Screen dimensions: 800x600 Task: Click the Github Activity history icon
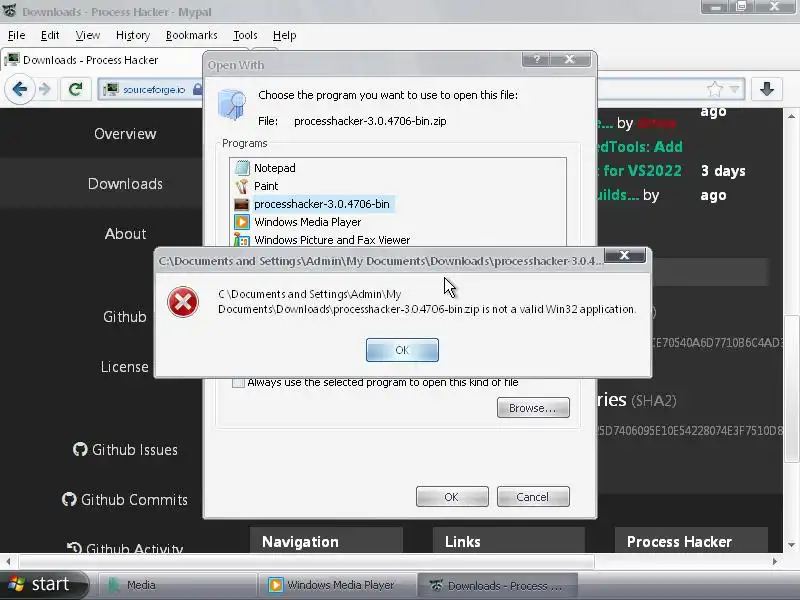[x=74, y=548]
